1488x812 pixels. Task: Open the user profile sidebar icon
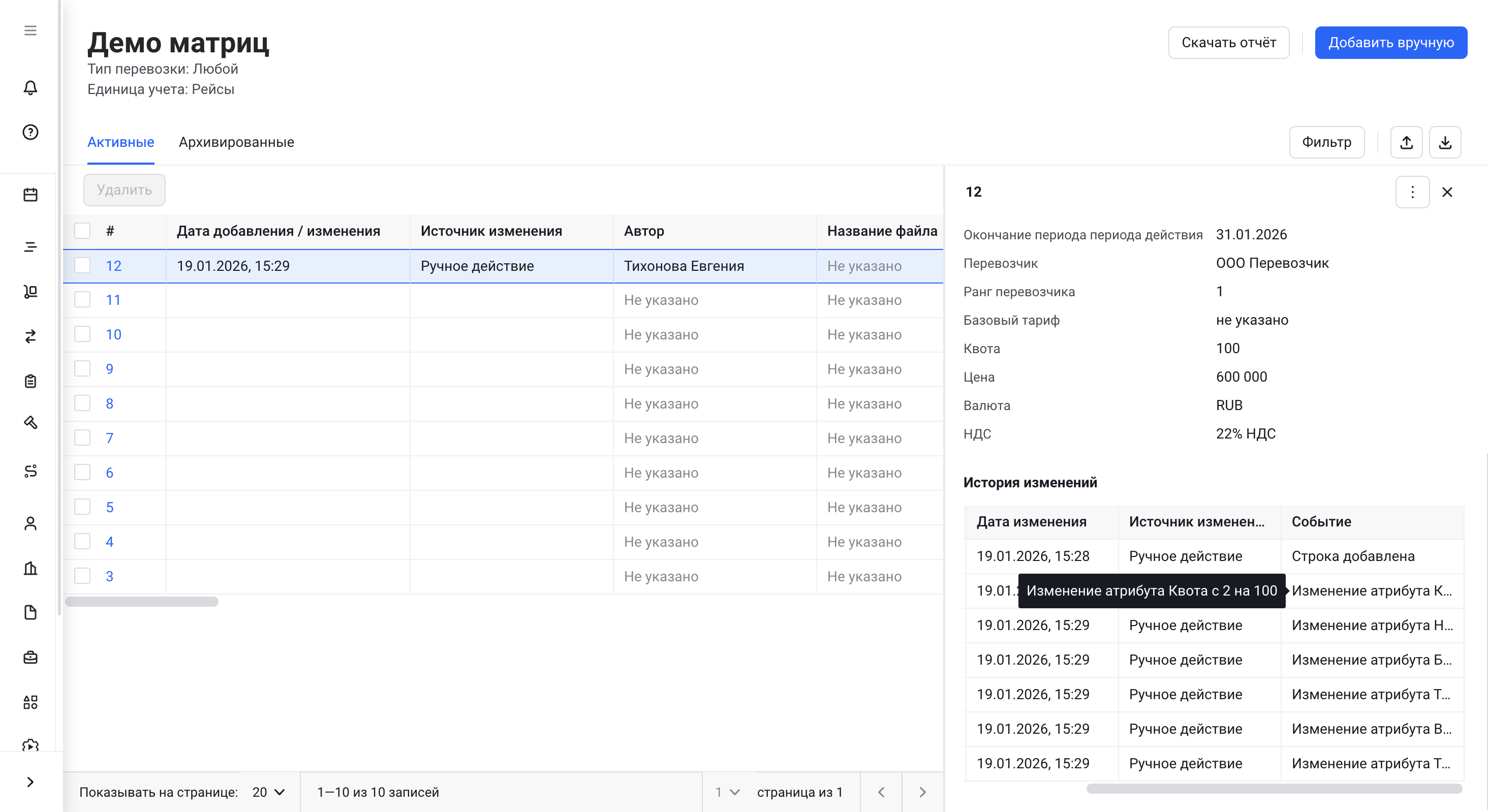30,523
